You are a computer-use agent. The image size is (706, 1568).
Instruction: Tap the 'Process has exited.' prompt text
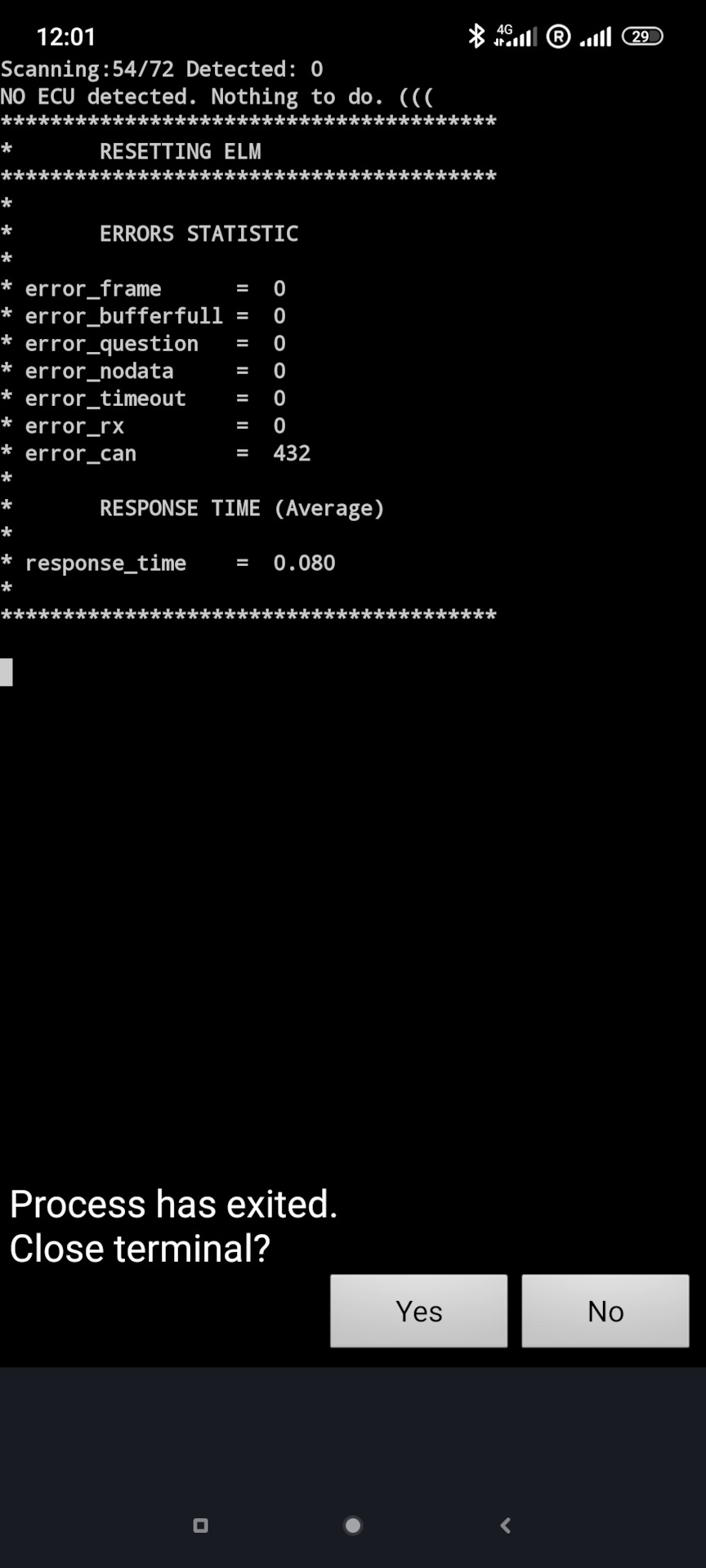tap(173, 1204)
